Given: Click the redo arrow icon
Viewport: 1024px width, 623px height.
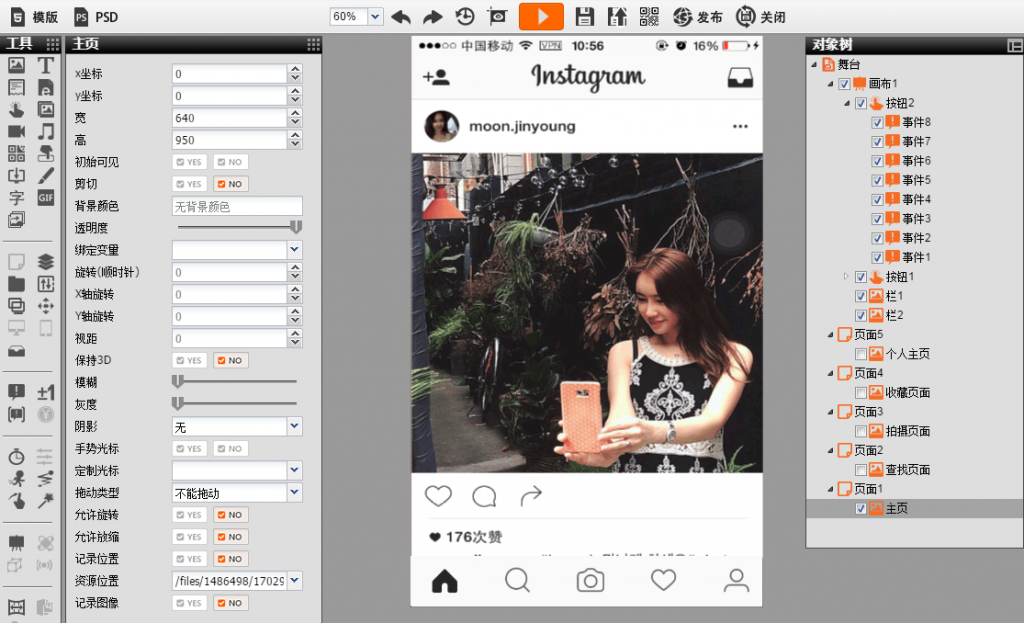Looking at the screenshot, I should (432, 17).
